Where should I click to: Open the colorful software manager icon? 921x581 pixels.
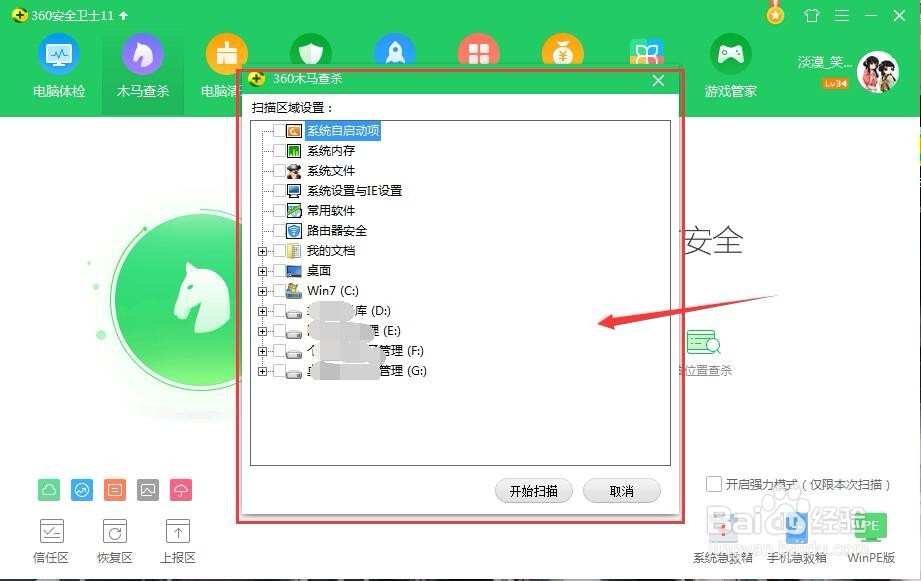[646, 52]
